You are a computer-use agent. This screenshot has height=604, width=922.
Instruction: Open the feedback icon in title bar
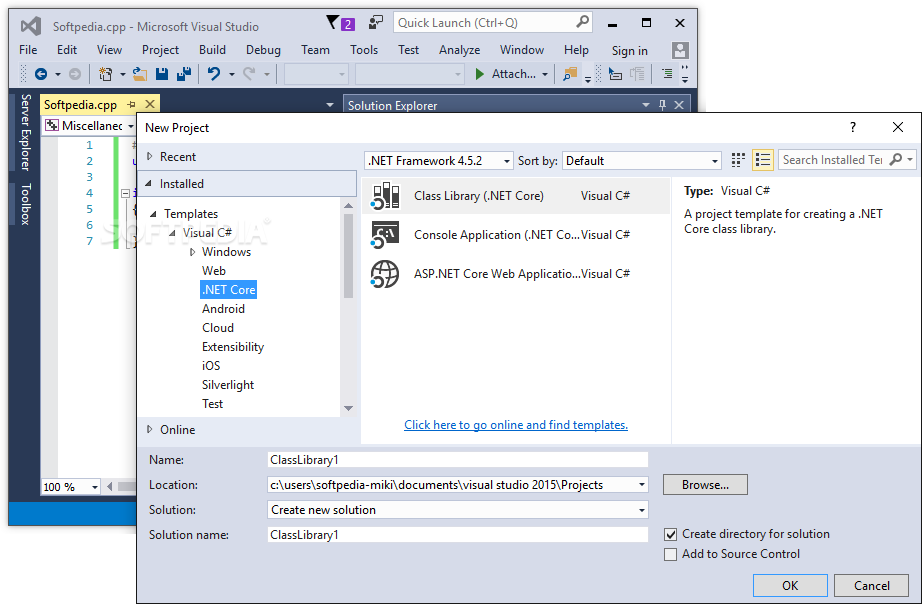pos(375,23)
